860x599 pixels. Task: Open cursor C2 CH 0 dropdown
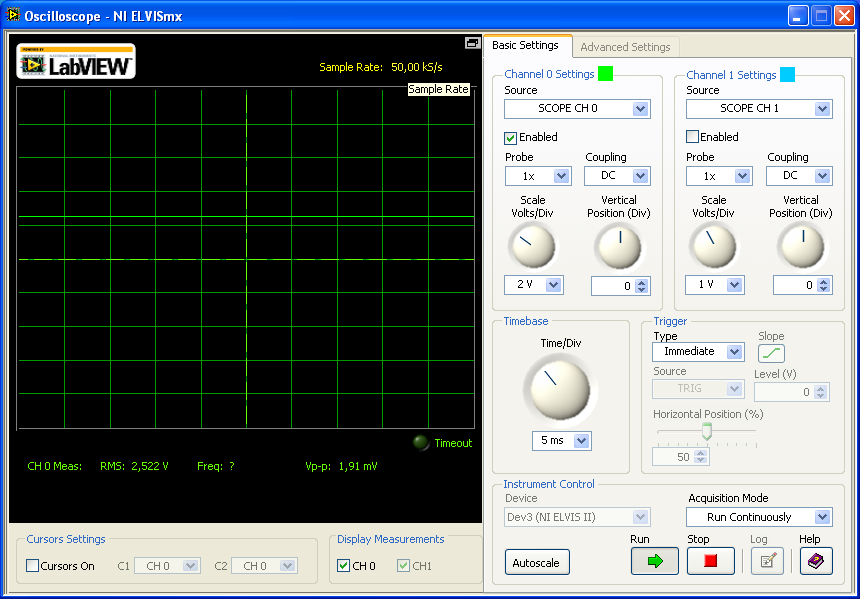[x=264, y=566]
